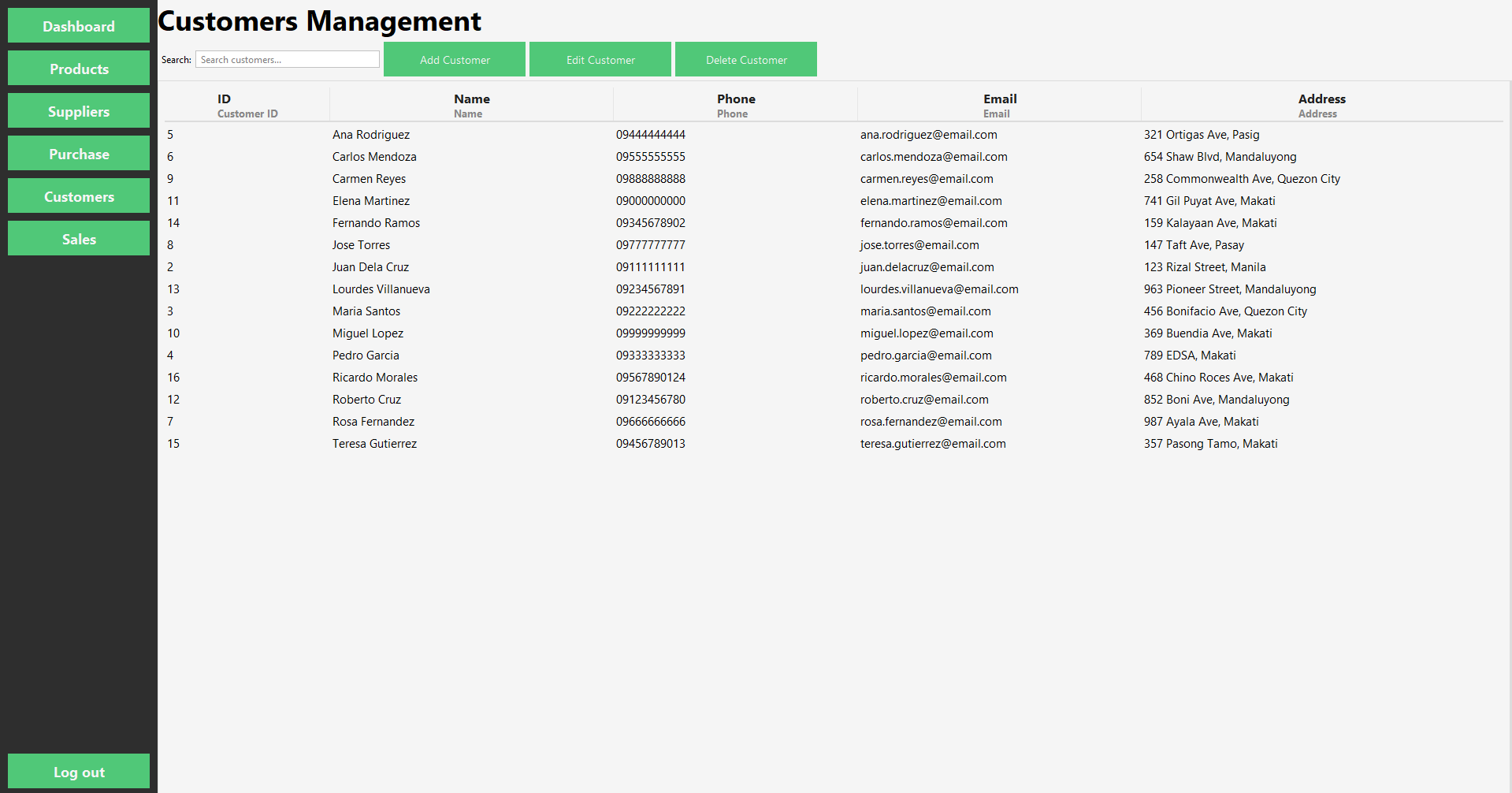Click inside the customer search field

pos(287,59)
